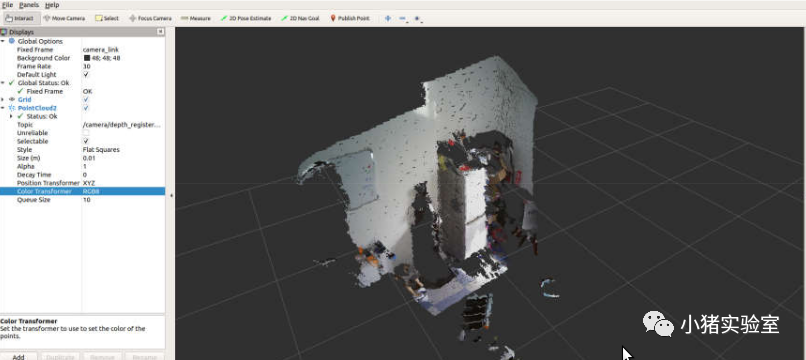
Task: Activate the Publish Point tool
Action: pyautogui.click(x=350, y=18)
